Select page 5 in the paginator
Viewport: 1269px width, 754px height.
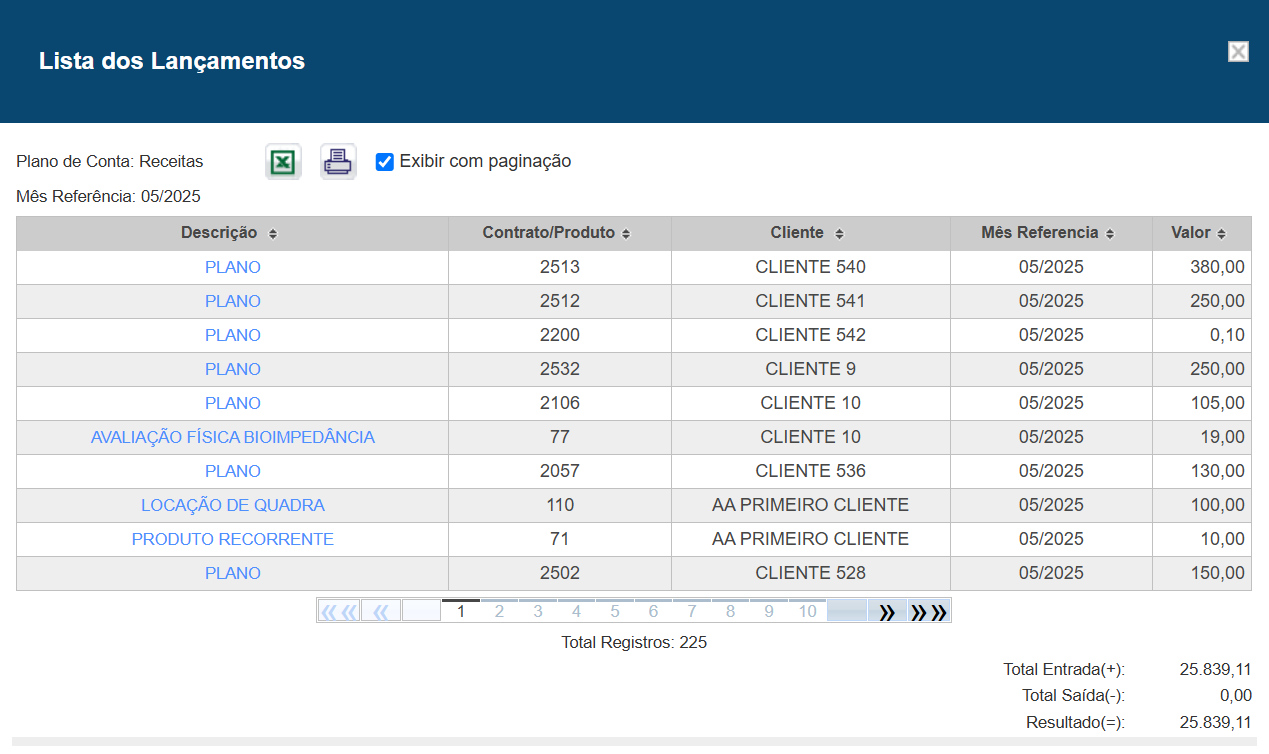(615, 612)
